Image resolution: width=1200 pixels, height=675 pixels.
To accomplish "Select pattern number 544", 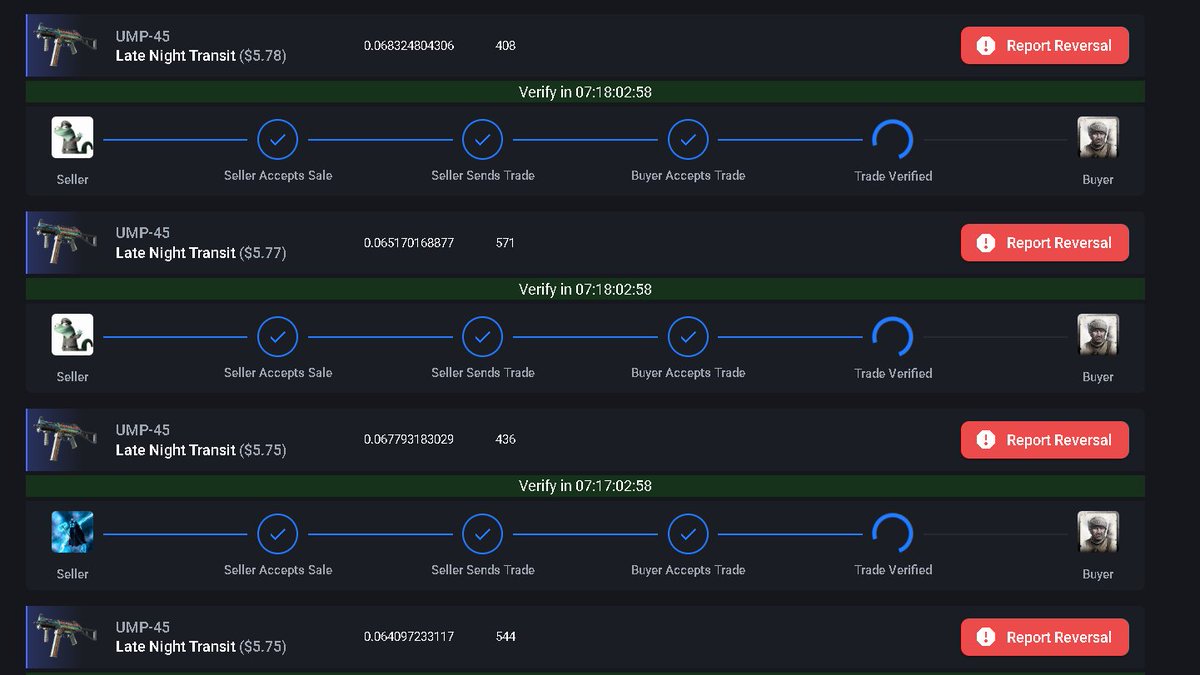I will (x=505, y=637).
